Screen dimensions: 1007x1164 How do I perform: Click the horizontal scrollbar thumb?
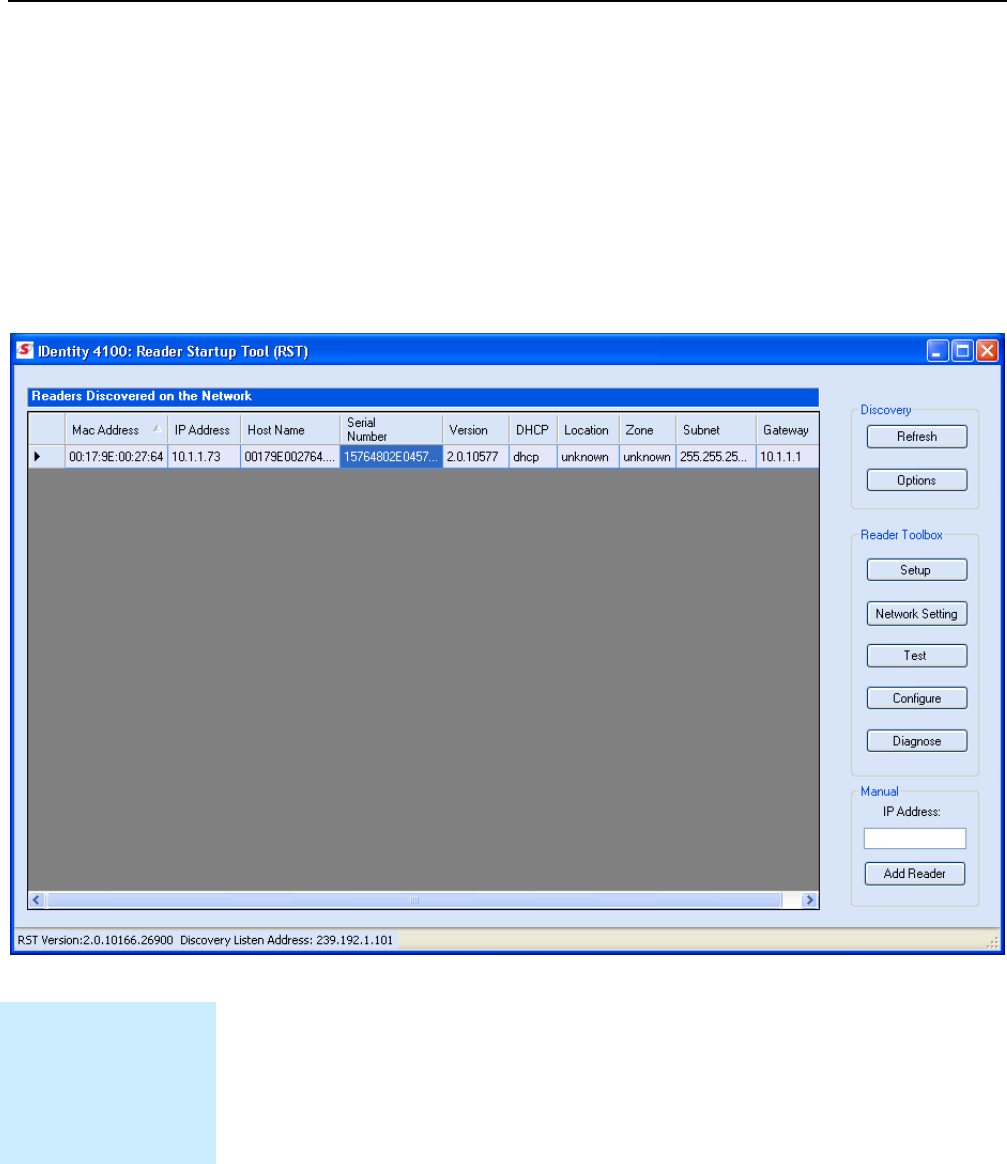[414, 900]
